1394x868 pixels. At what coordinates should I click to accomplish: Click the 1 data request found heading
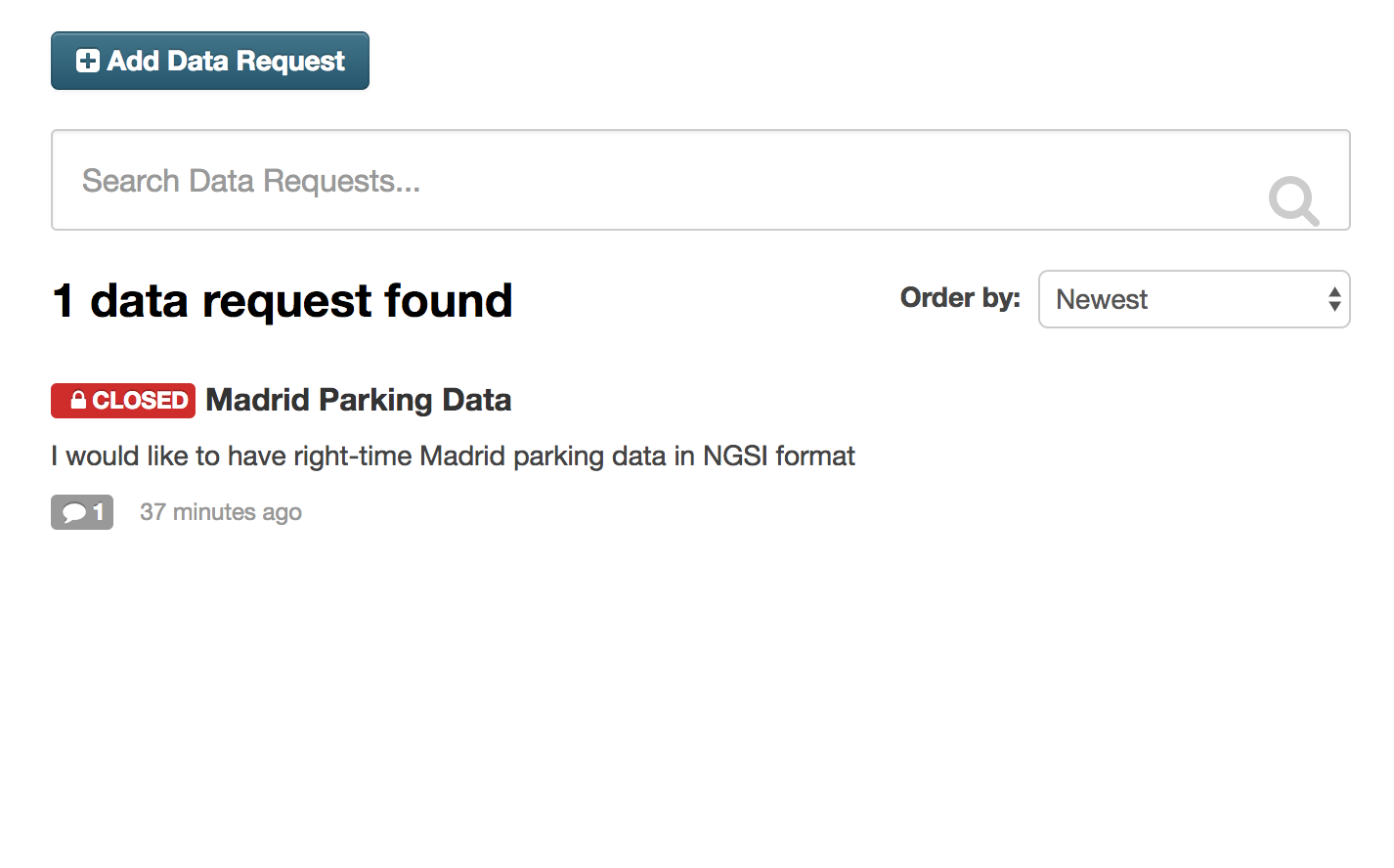coord(283,300)
